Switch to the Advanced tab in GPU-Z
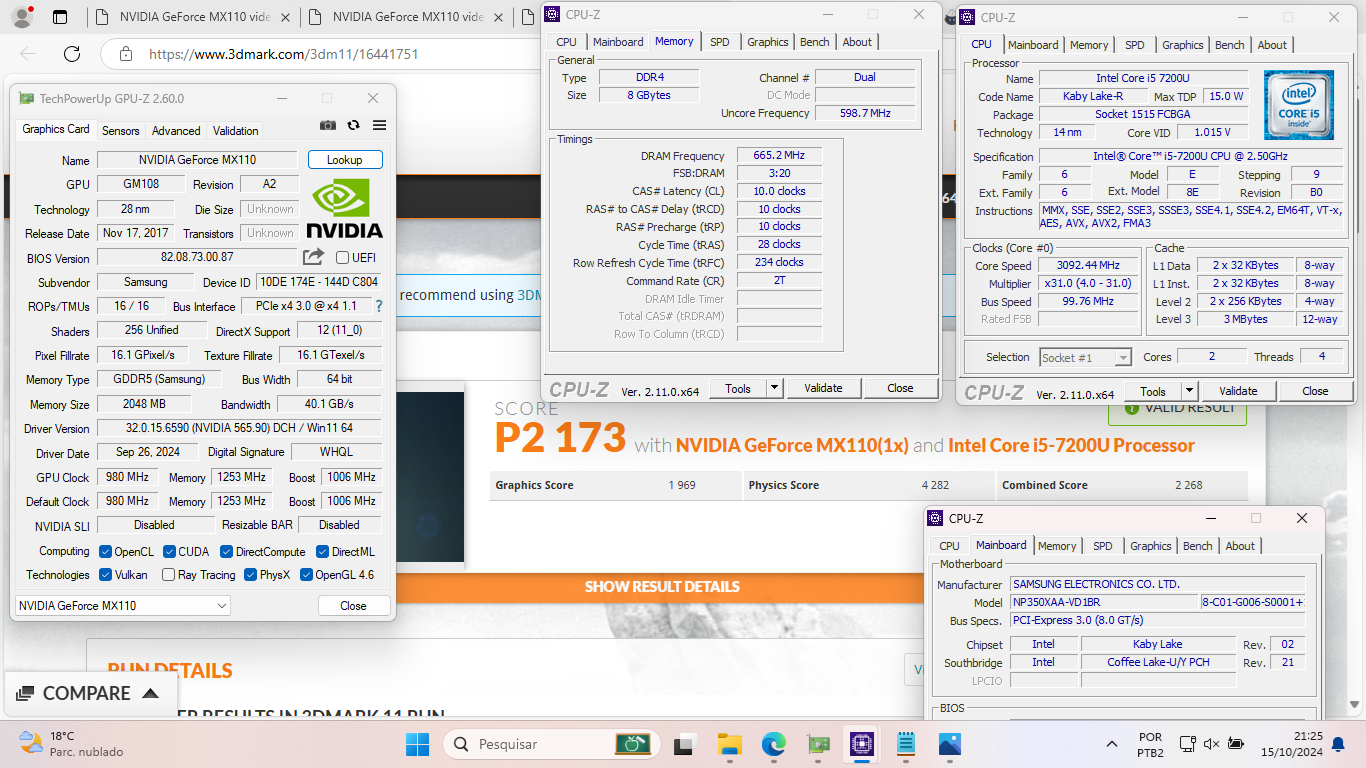 [x=176, y=131]
